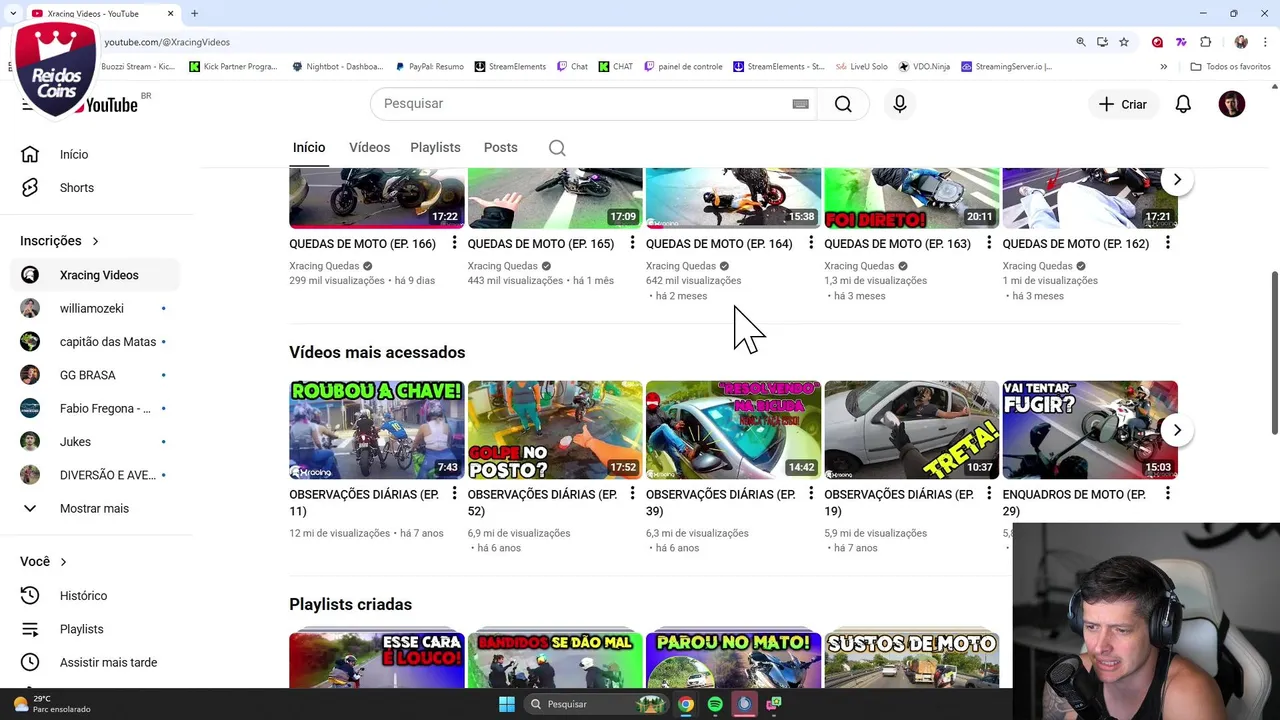Click the channel search magnifier icon
The height and width of the screenshot is (720, 1280).
557,148
